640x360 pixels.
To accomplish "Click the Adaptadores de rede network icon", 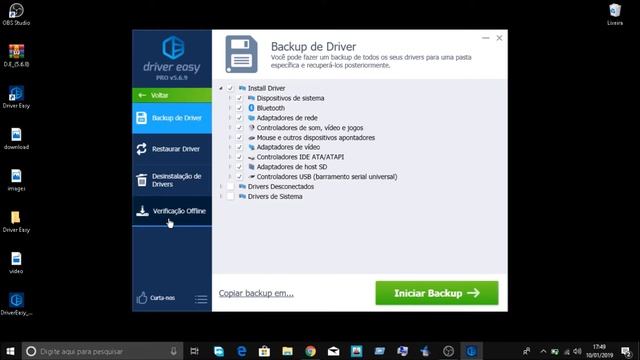I will 251,118.
